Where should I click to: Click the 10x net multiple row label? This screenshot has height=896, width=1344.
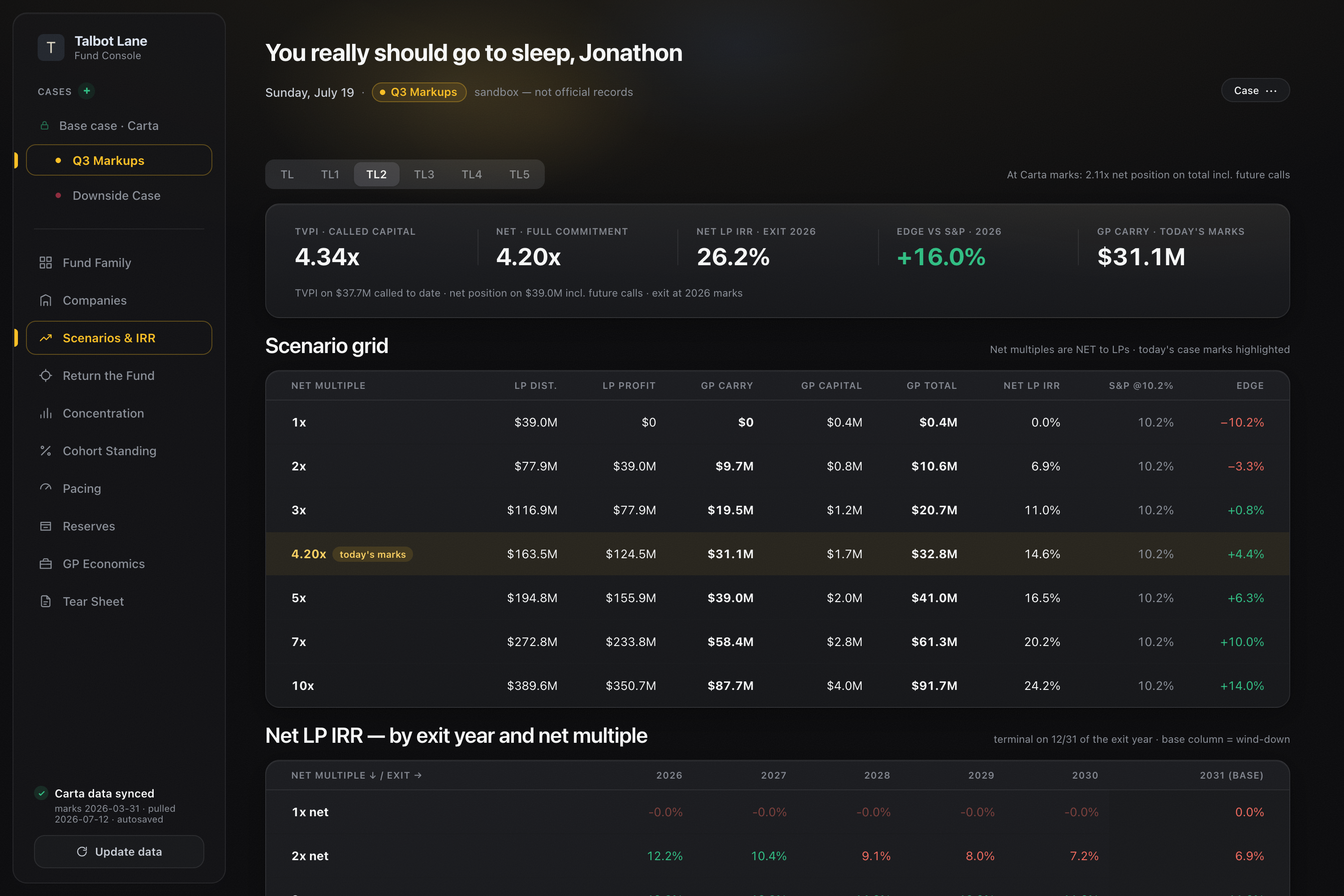pyautogui.click(x=303, y=686)
